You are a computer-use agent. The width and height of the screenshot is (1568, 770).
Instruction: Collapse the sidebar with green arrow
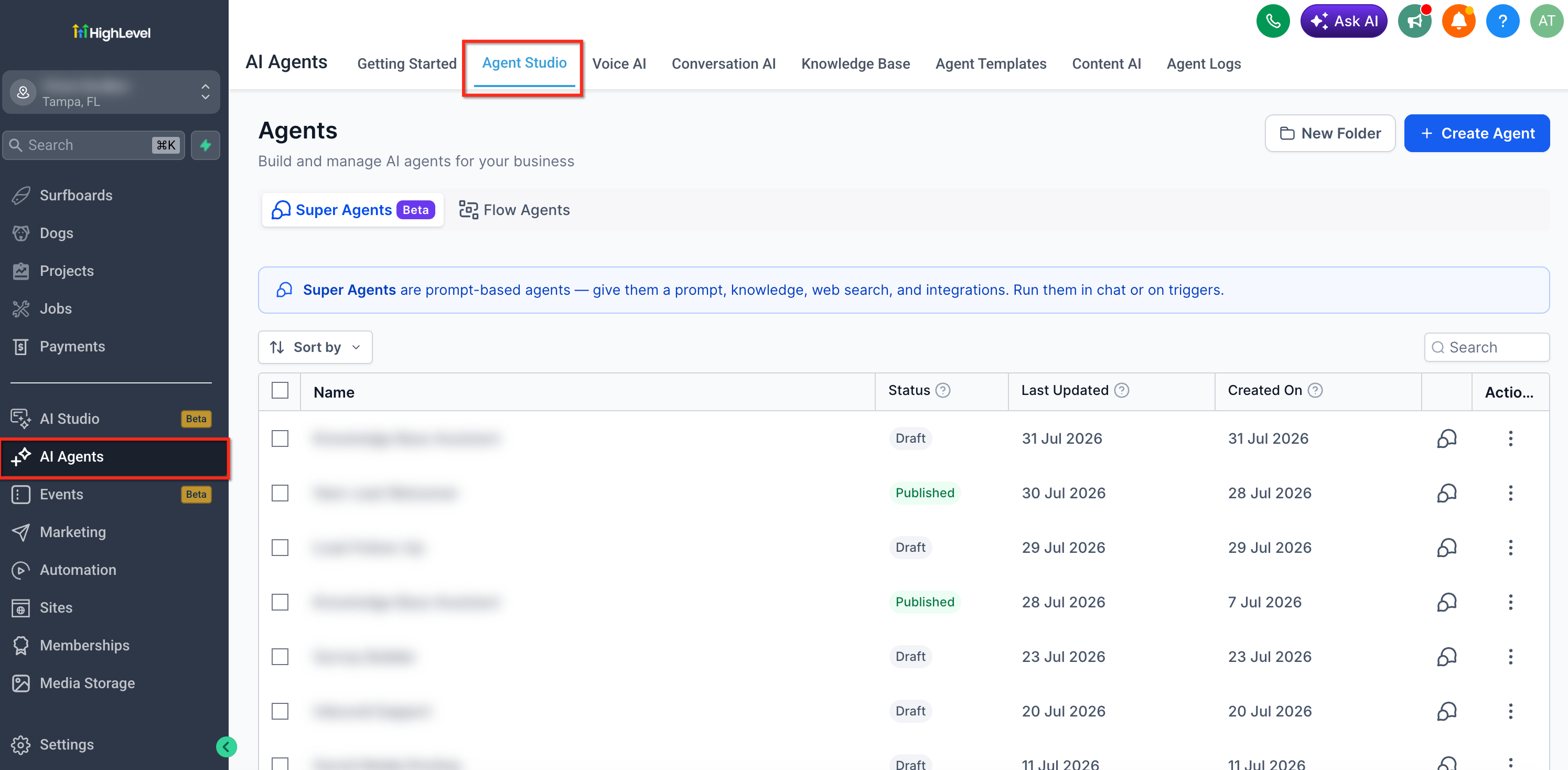(227, 747)
